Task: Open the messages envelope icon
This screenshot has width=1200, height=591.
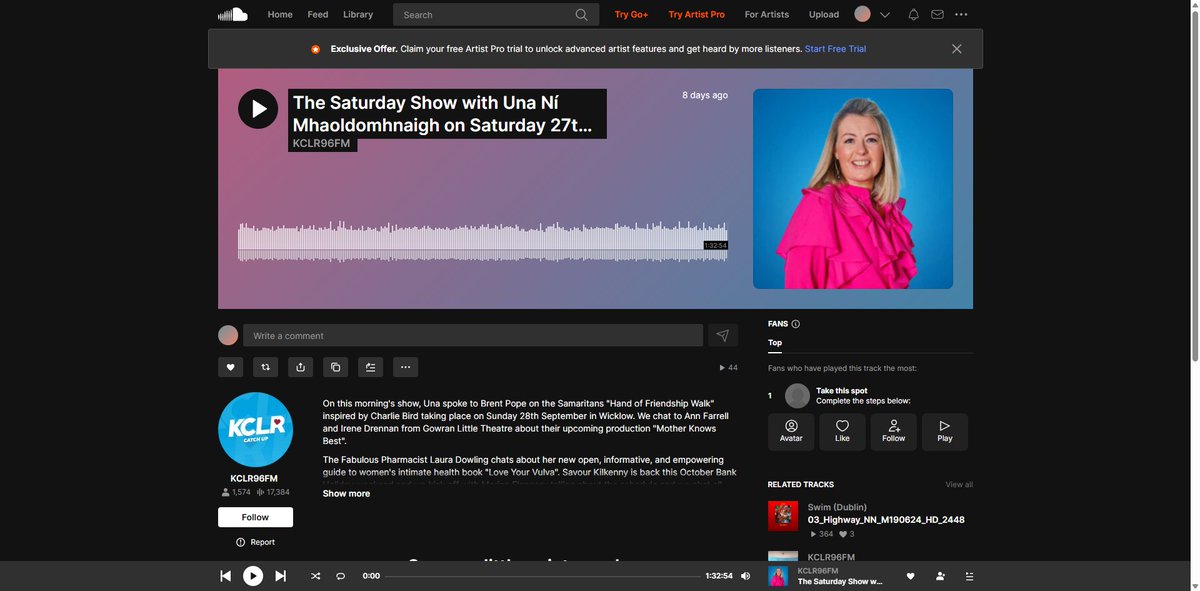Action: pyautogui.click(x=937, y=14)
